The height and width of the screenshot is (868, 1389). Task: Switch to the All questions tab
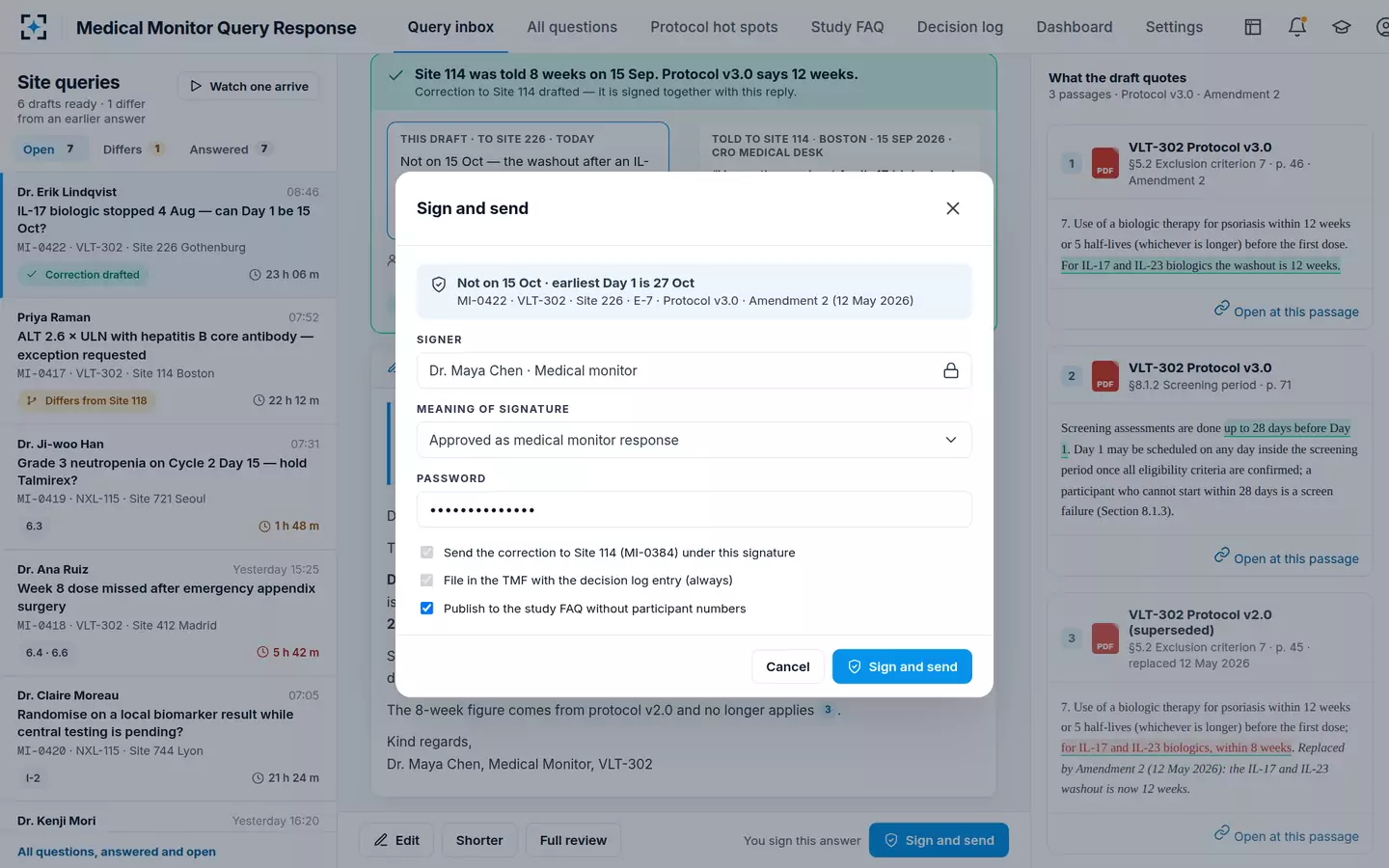click(x=572, y=27)
